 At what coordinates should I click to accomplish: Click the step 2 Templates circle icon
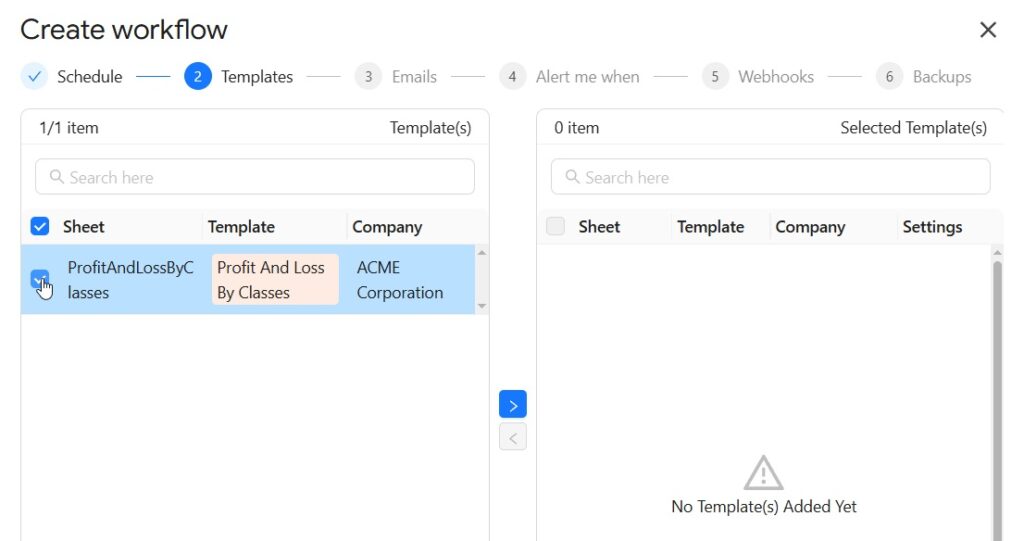coord(198,77)
